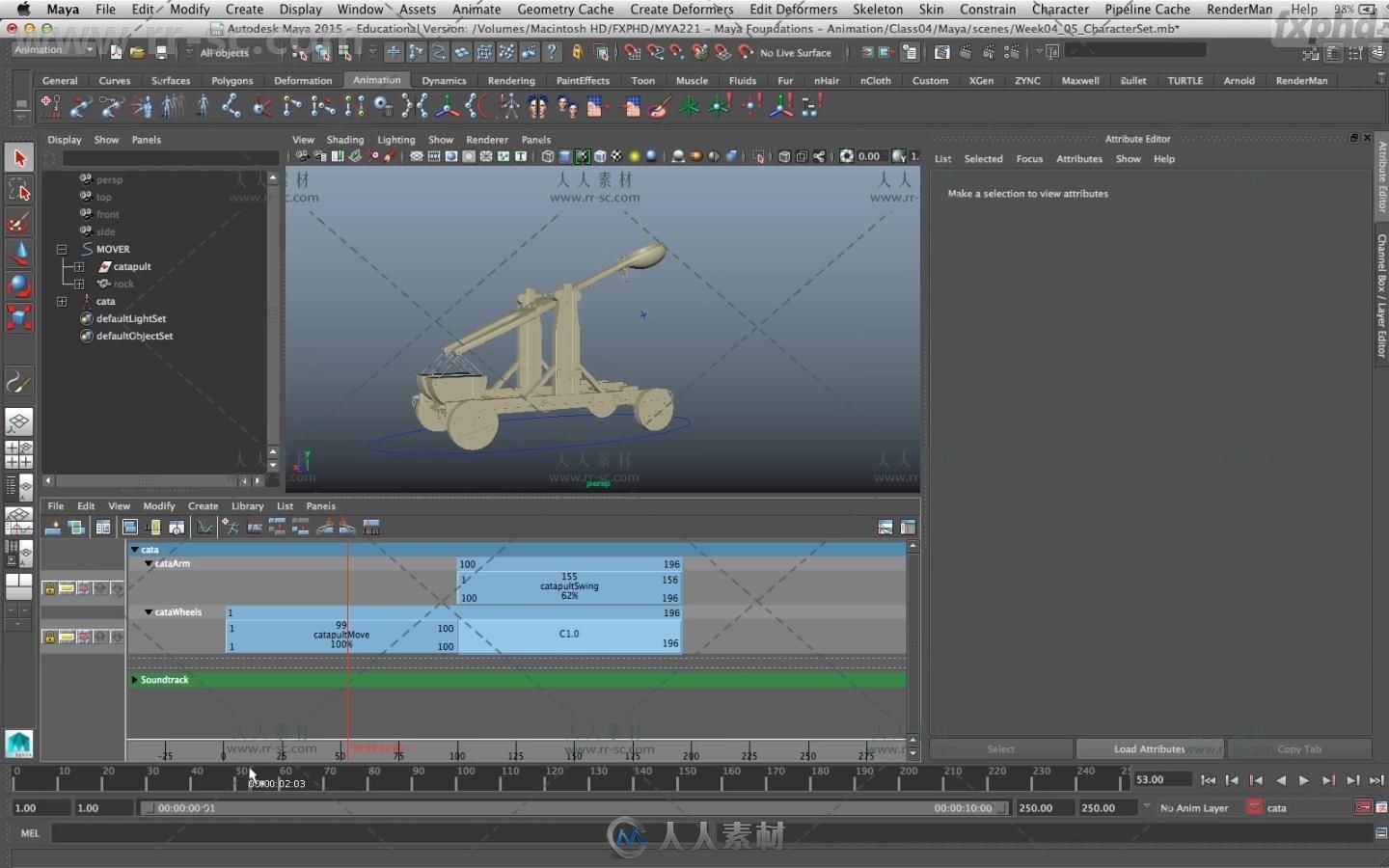Click the Set Key shelf icon

[50, 106]
